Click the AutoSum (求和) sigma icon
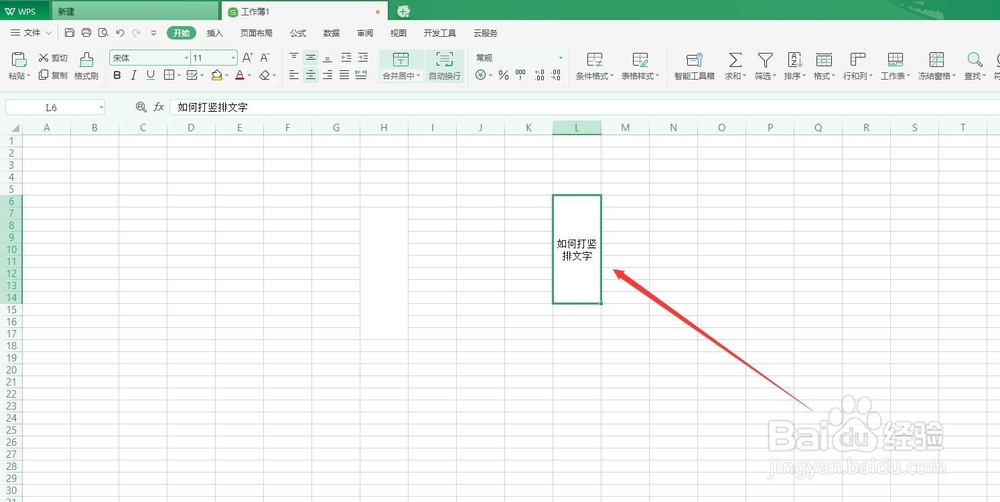1000x502 pixels. click(x=735, y=60)
